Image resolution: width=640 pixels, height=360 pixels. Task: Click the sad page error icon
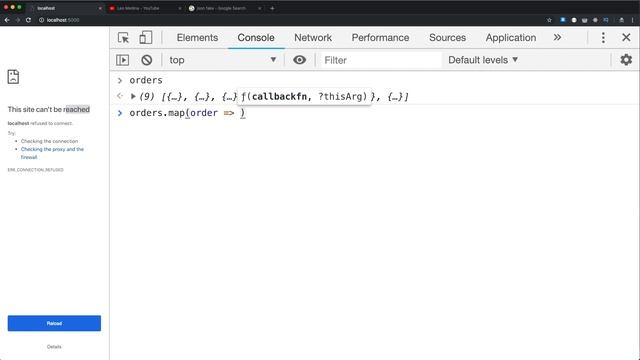tap(13, 76)
